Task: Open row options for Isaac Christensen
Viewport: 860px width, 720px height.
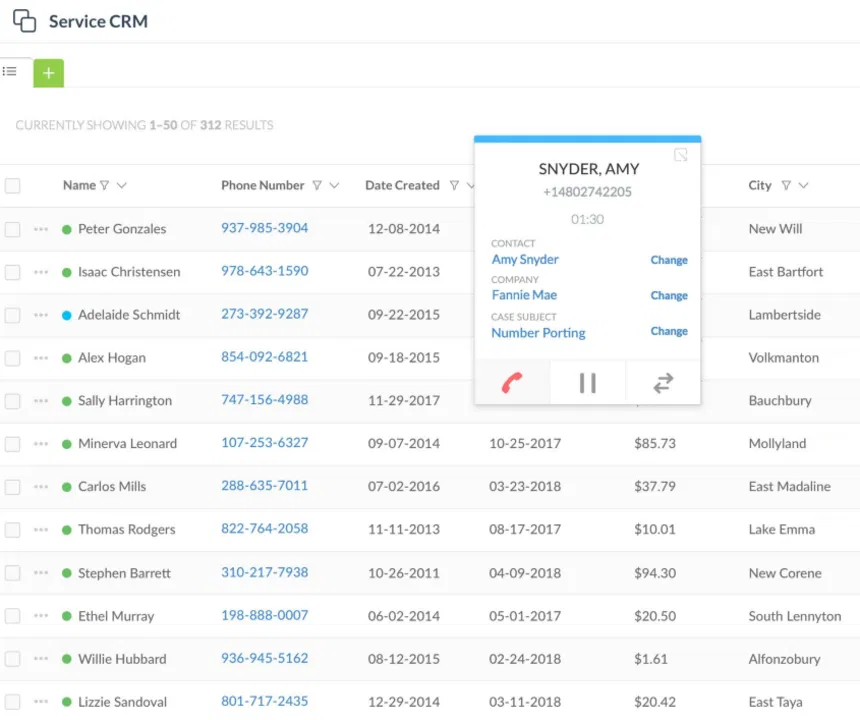Action: 41,272
